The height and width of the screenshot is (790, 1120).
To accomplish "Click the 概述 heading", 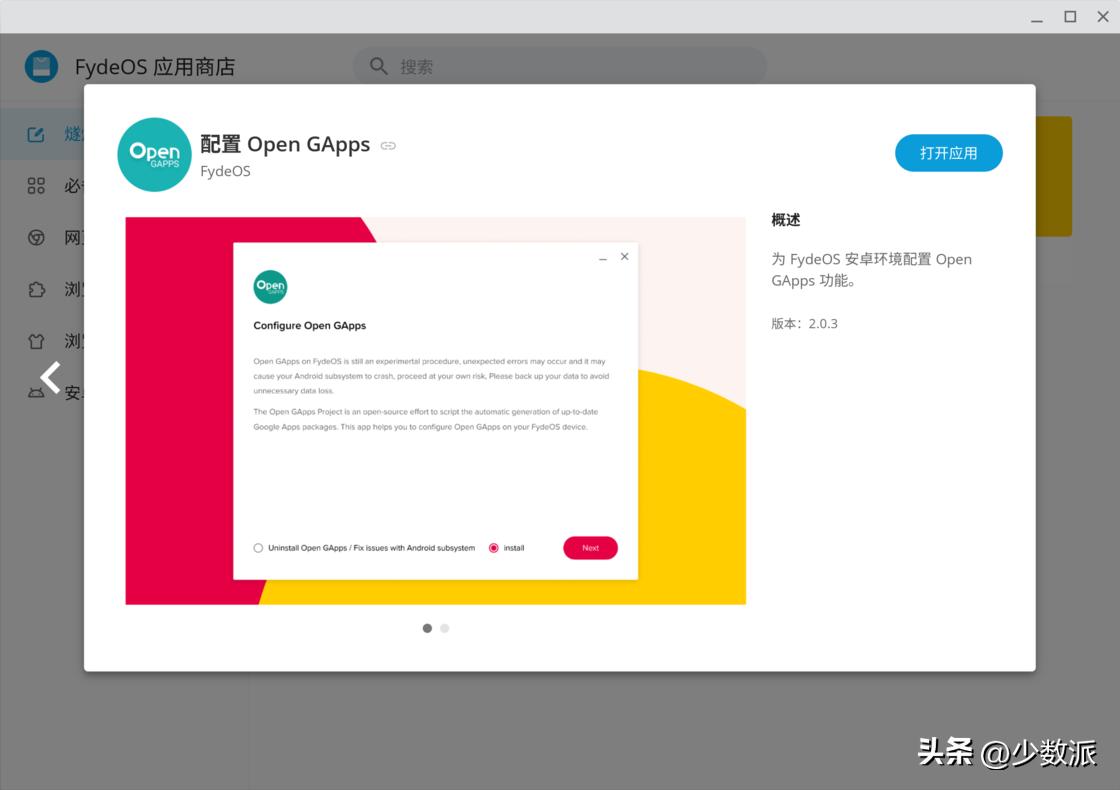I will 786,220.
